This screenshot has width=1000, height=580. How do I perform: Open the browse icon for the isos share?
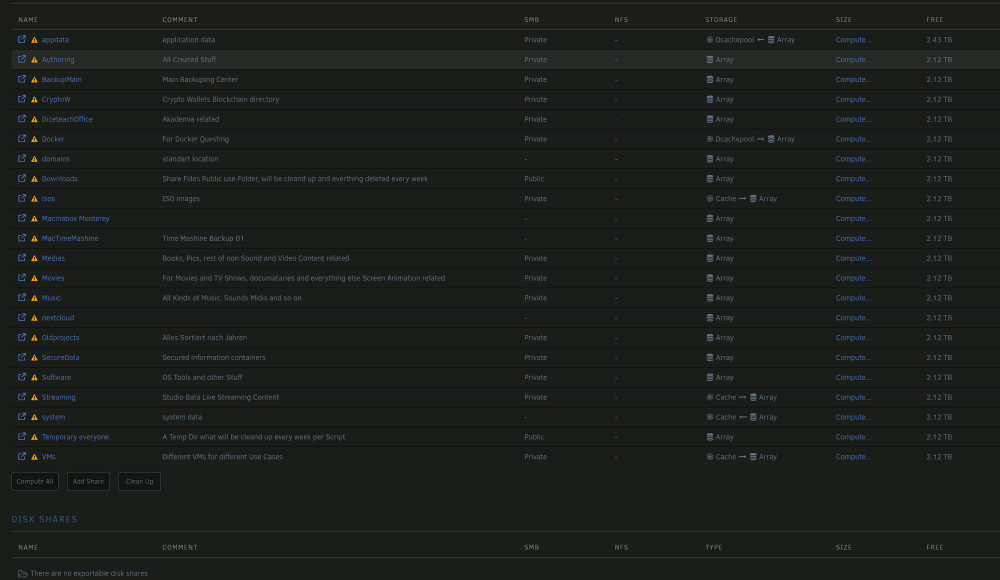(22, 198)
